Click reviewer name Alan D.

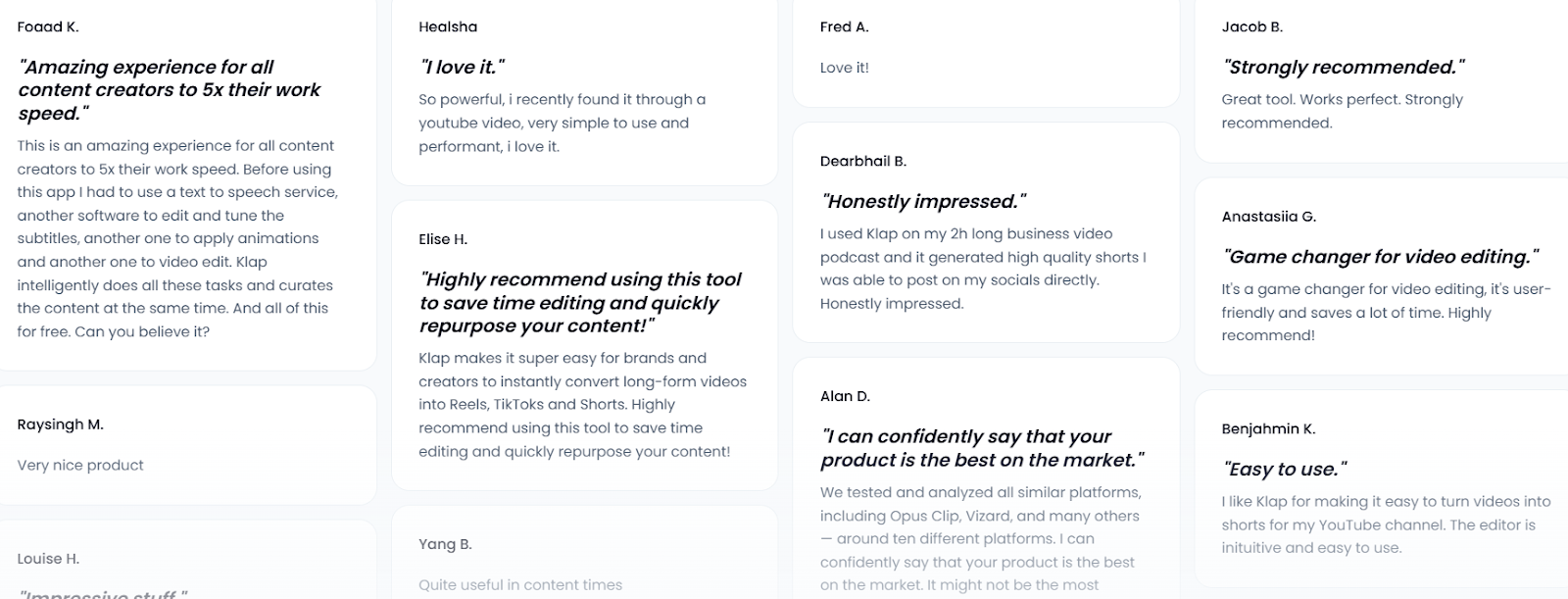coord(845,396)
